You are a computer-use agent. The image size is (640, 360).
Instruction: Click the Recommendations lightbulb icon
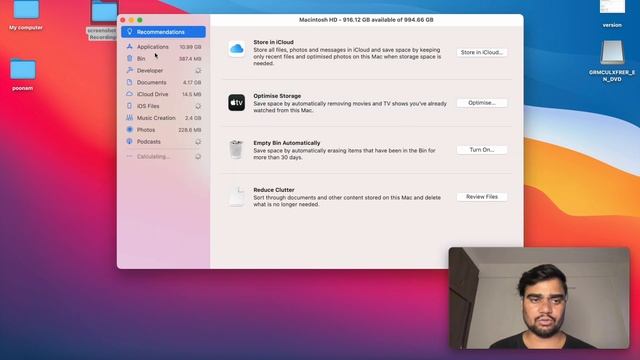[129, 31]
